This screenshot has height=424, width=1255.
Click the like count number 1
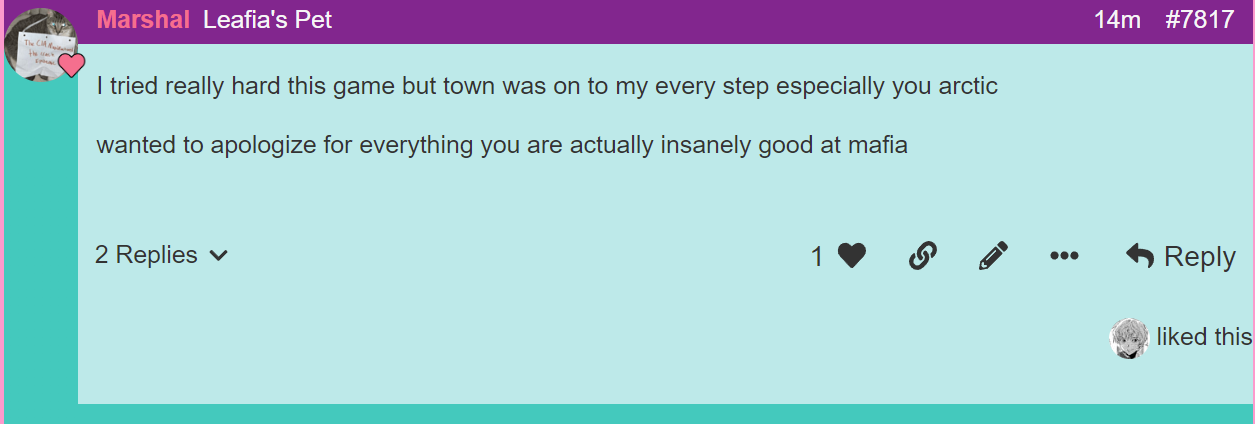click(x=817, y=257)
